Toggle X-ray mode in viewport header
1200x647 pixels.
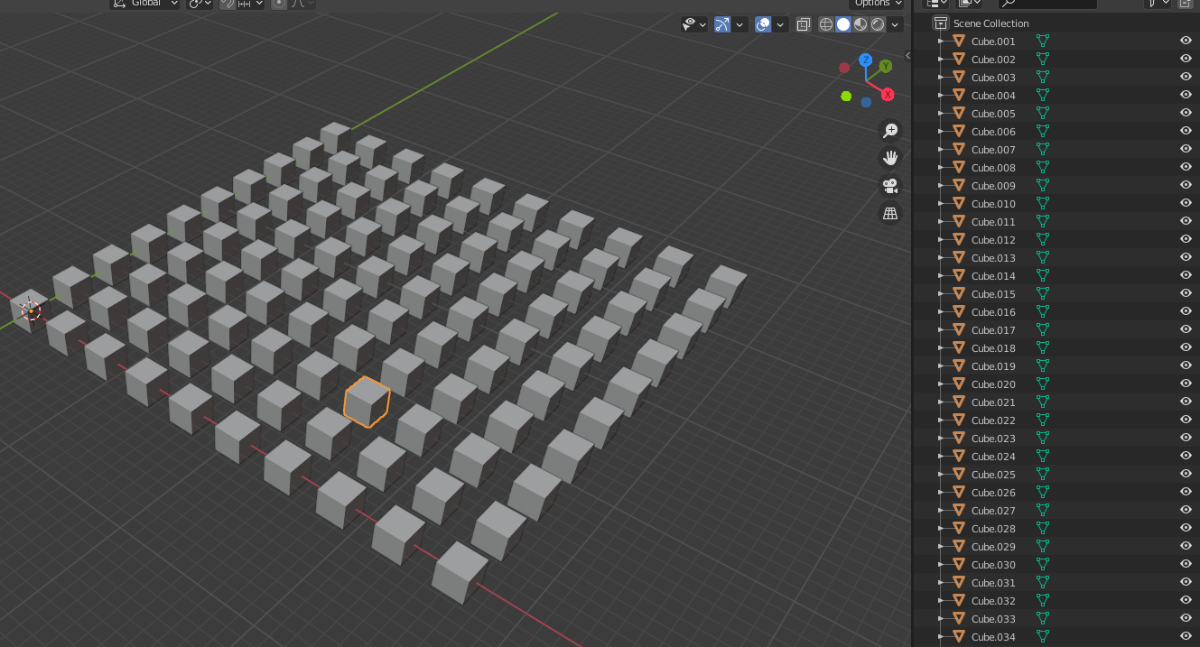pyautogui.click(x=803, y=24)
